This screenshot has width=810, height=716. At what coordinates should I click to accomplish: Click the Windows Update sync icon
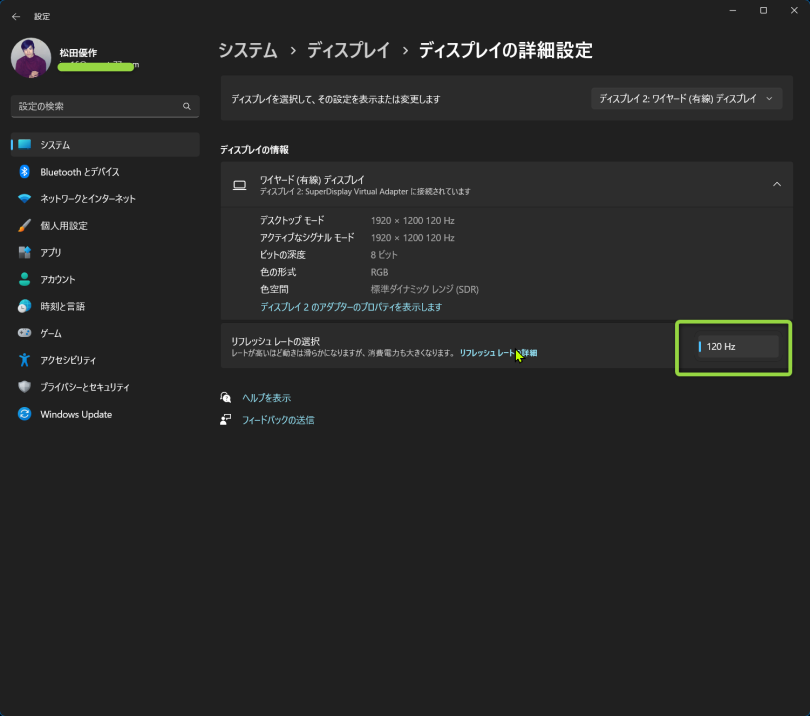point(24,414)
